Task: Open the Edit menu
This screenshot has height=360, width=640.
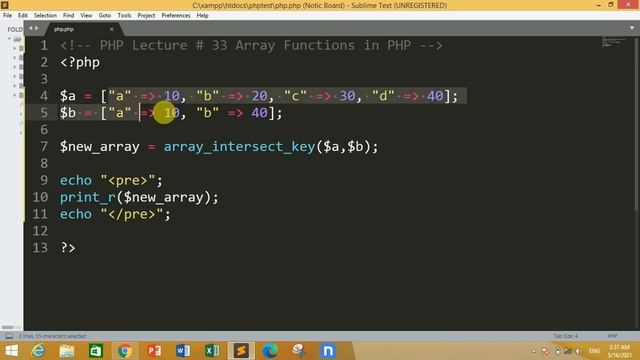Action: click(22, 16)
